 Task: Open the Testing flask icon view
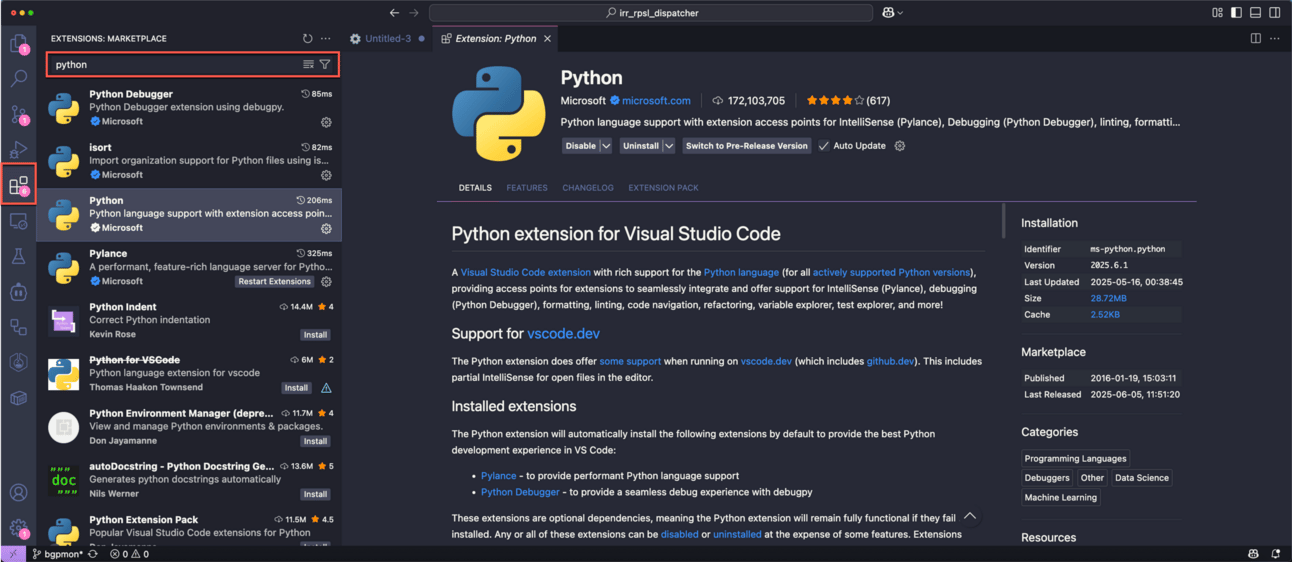(18, 257)
